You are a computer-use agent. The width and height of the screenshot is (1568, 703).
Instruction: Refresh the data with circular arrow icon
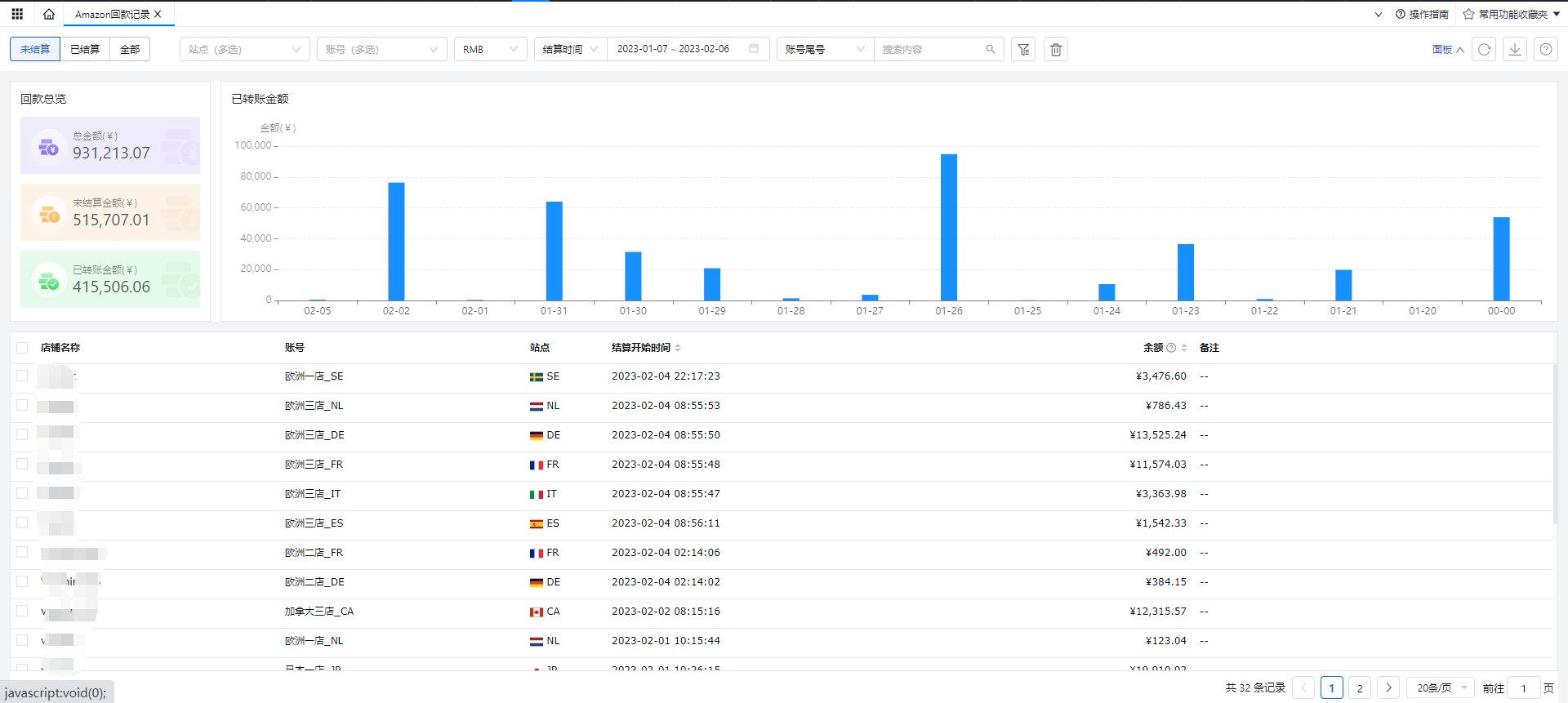1485,49
